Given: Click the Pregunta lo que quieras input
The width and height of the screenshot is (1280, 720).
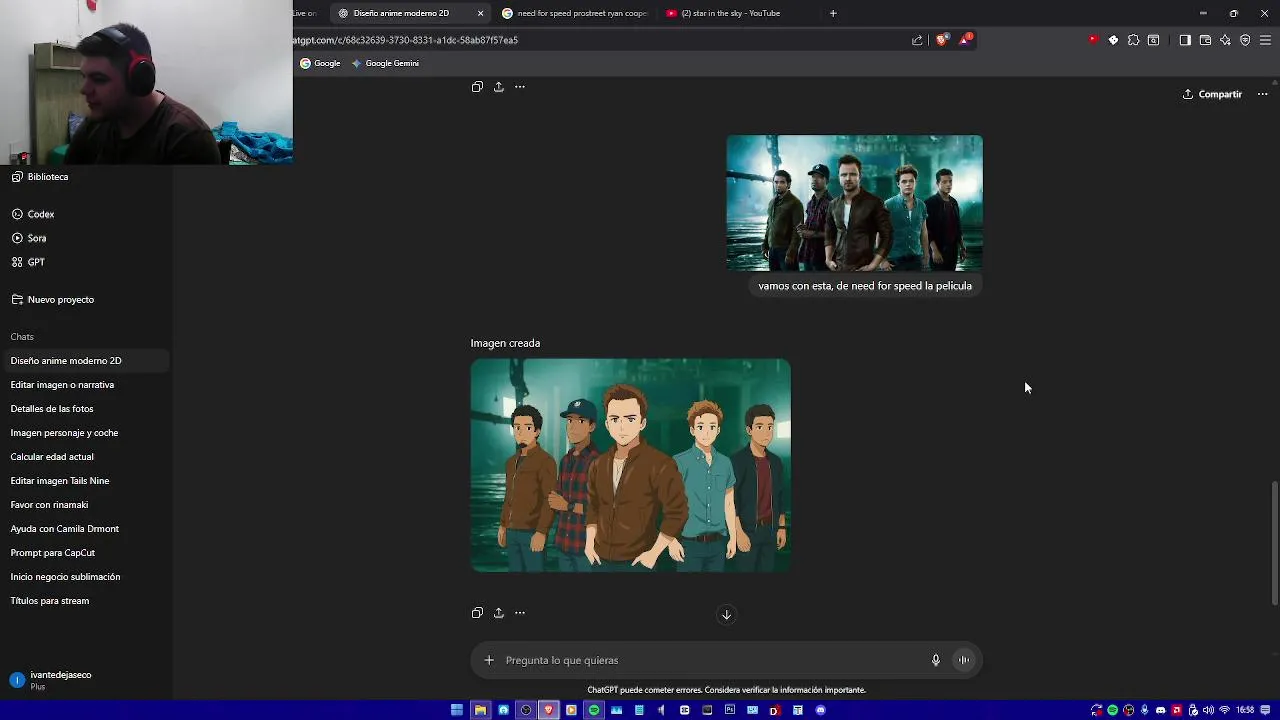Looking at the screenshot, I should pos(710,660).
